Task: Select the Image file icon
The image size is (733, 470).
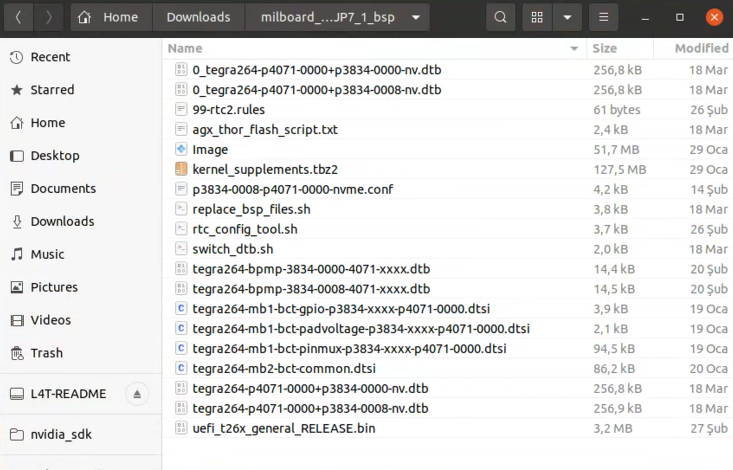Action: tap(181, 150)
